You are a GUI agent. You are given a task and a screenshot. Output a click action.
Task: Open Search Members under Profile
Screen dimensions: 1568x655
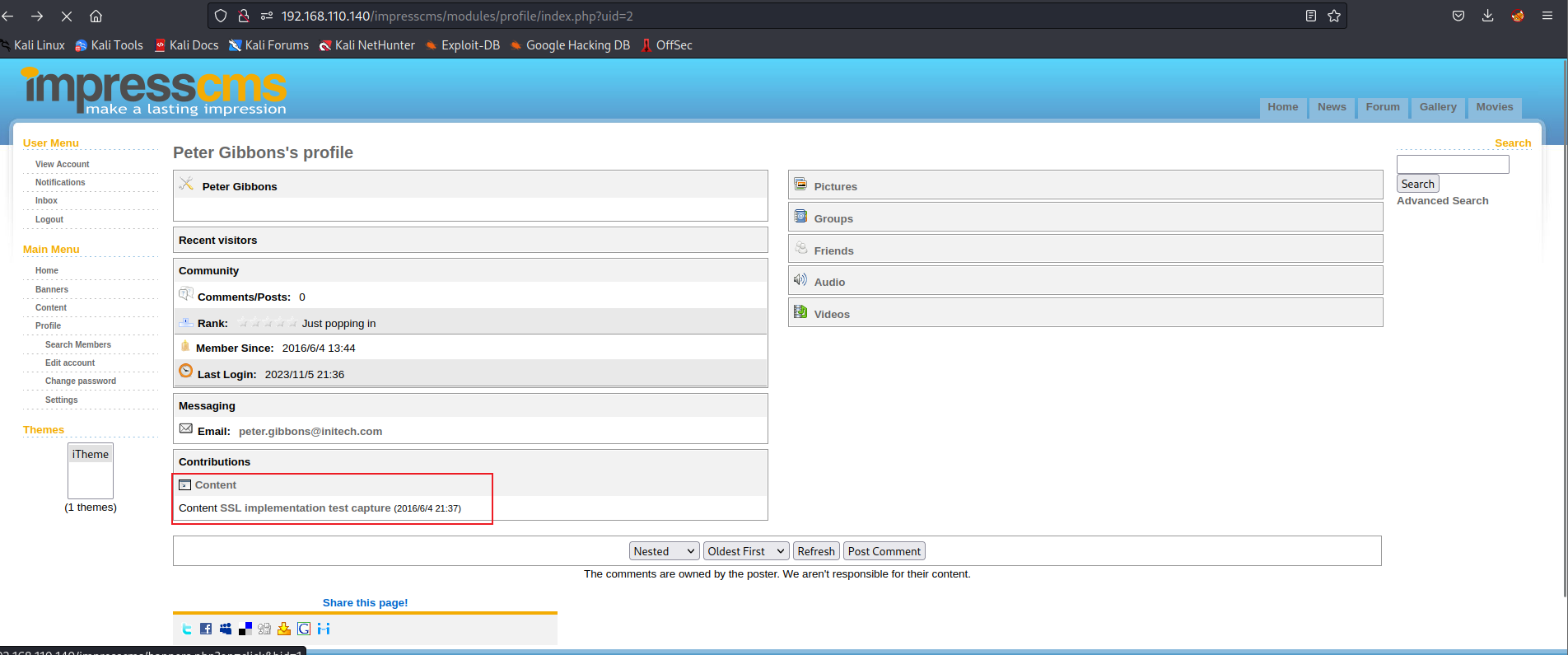pos(78,345)
